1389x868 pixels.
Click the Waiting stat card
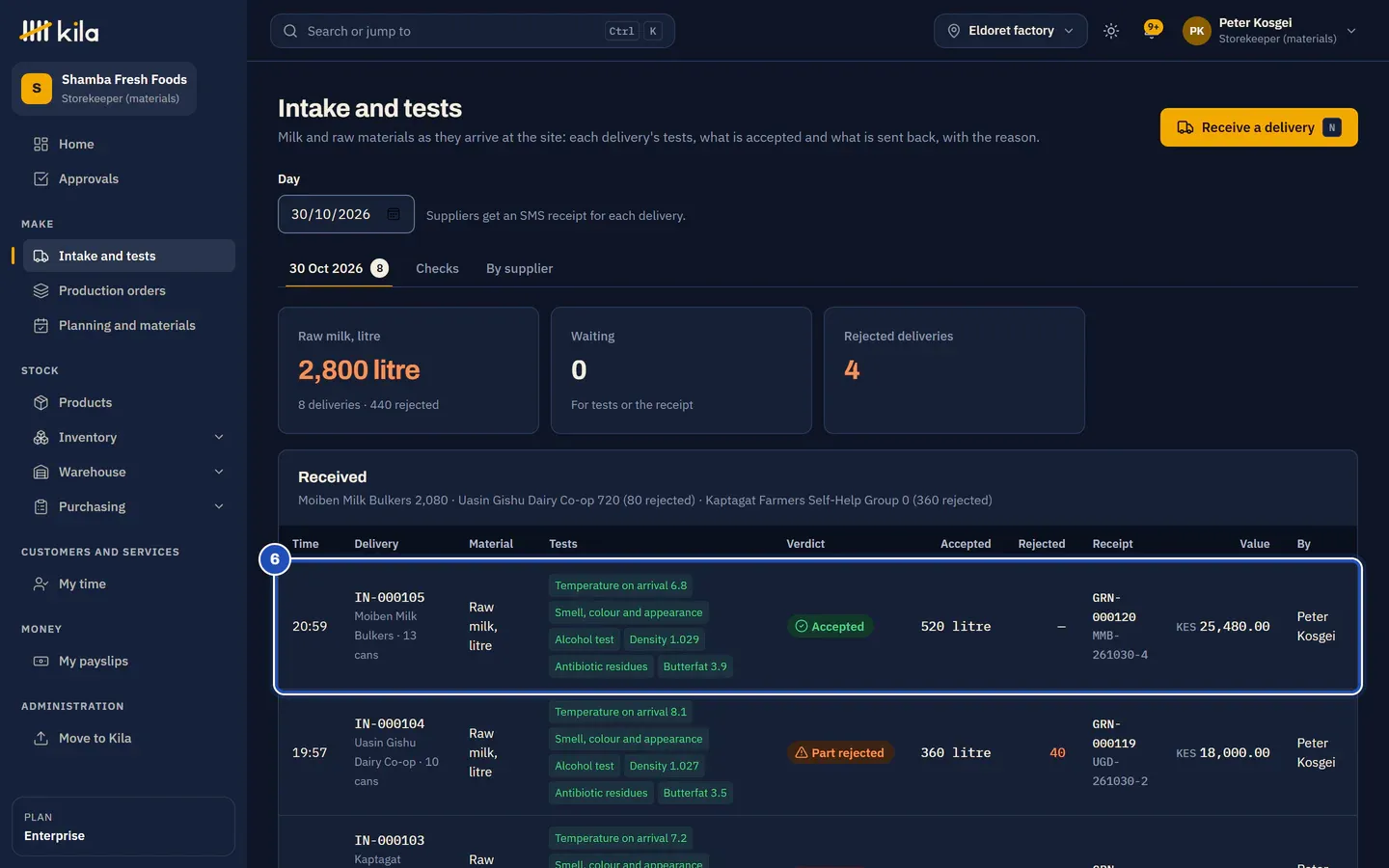click(681, 370)
